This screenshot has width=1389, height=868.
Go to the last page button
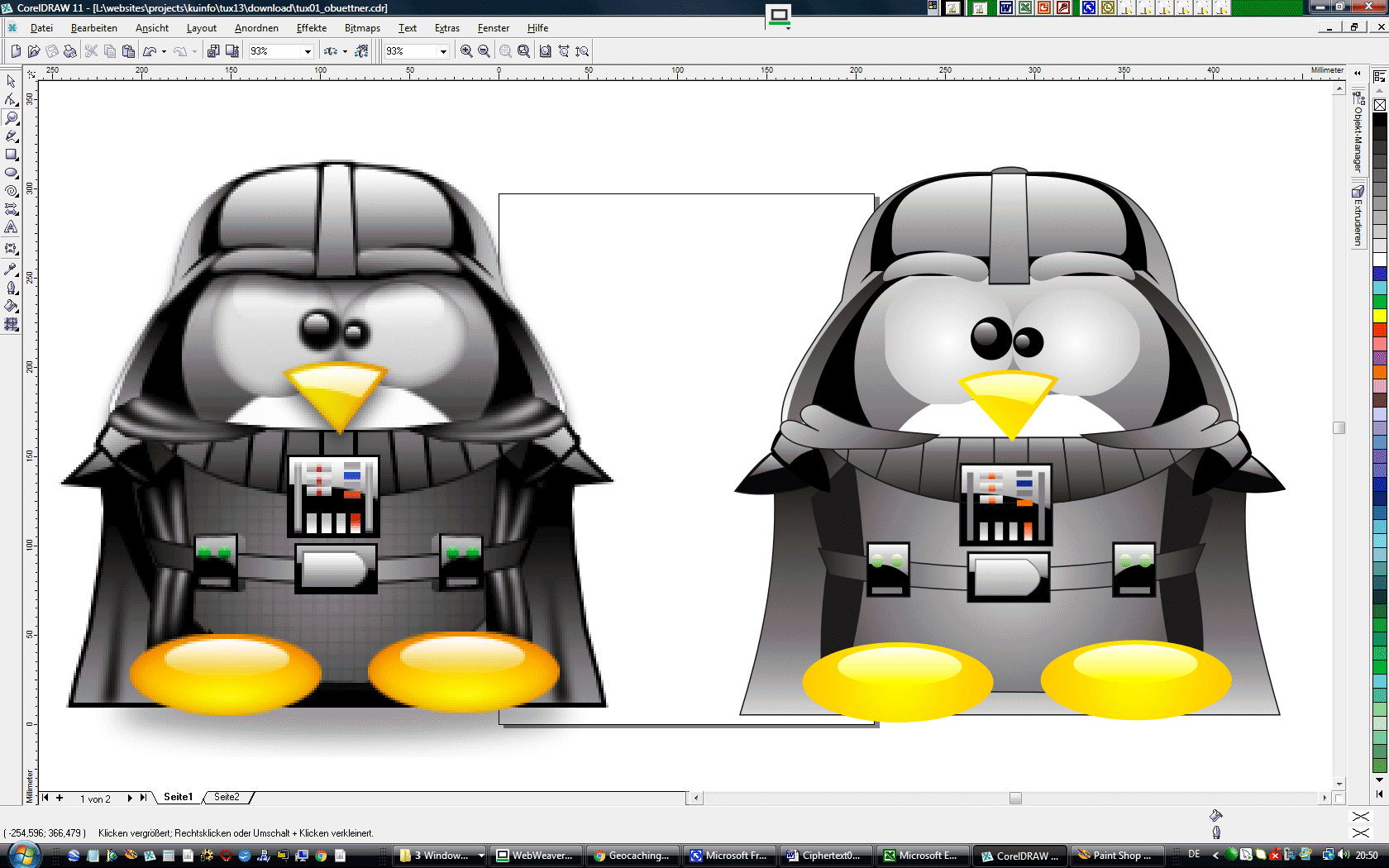143,798
